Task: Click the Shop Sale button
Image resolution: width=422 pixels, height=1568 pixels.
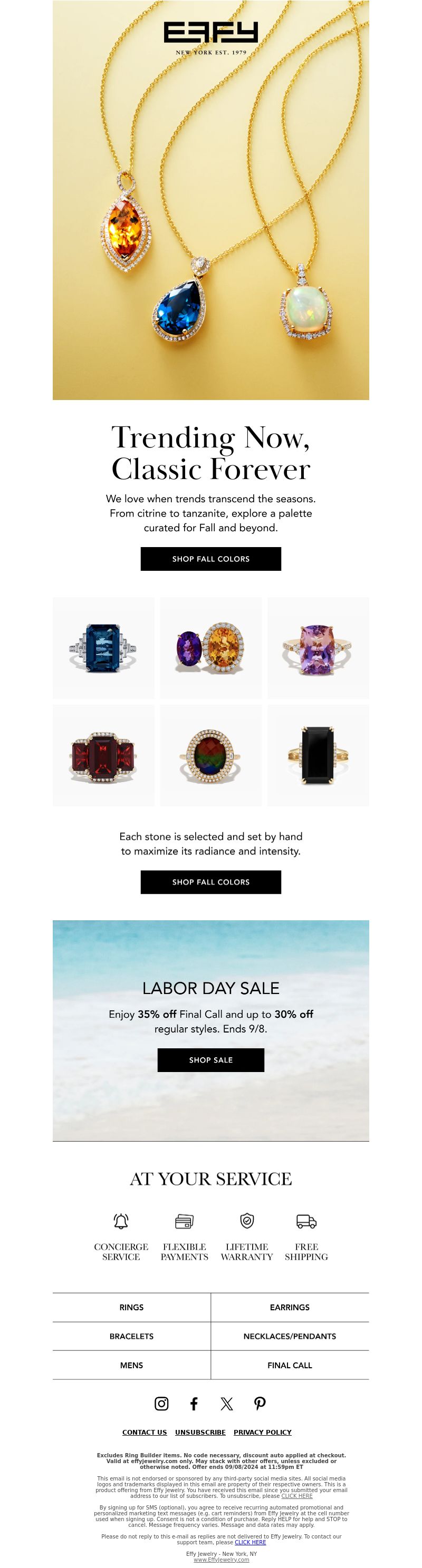Action: pyautogui.click(x=210, y=1060)
